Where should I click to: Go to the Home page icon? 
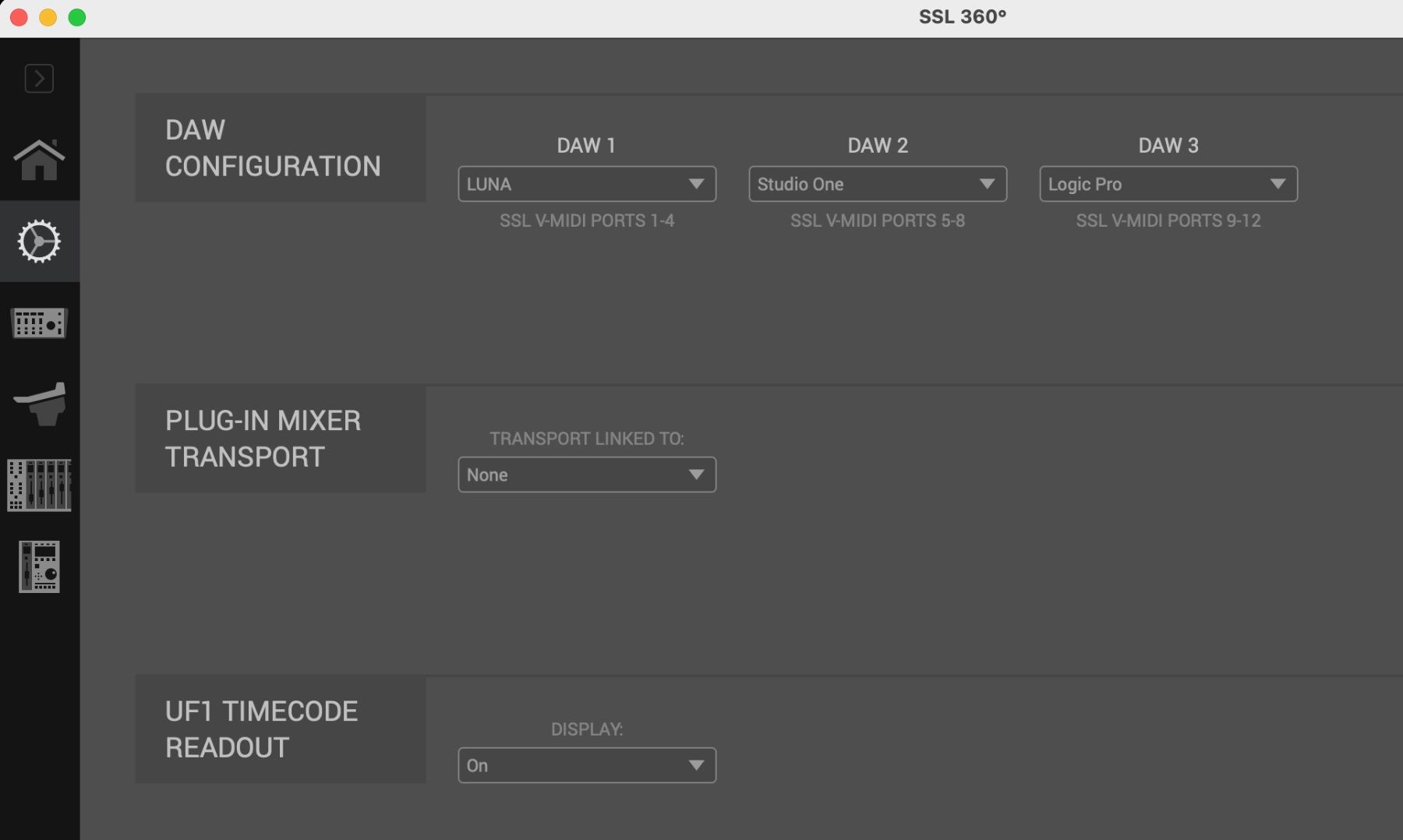pos(39,160)
